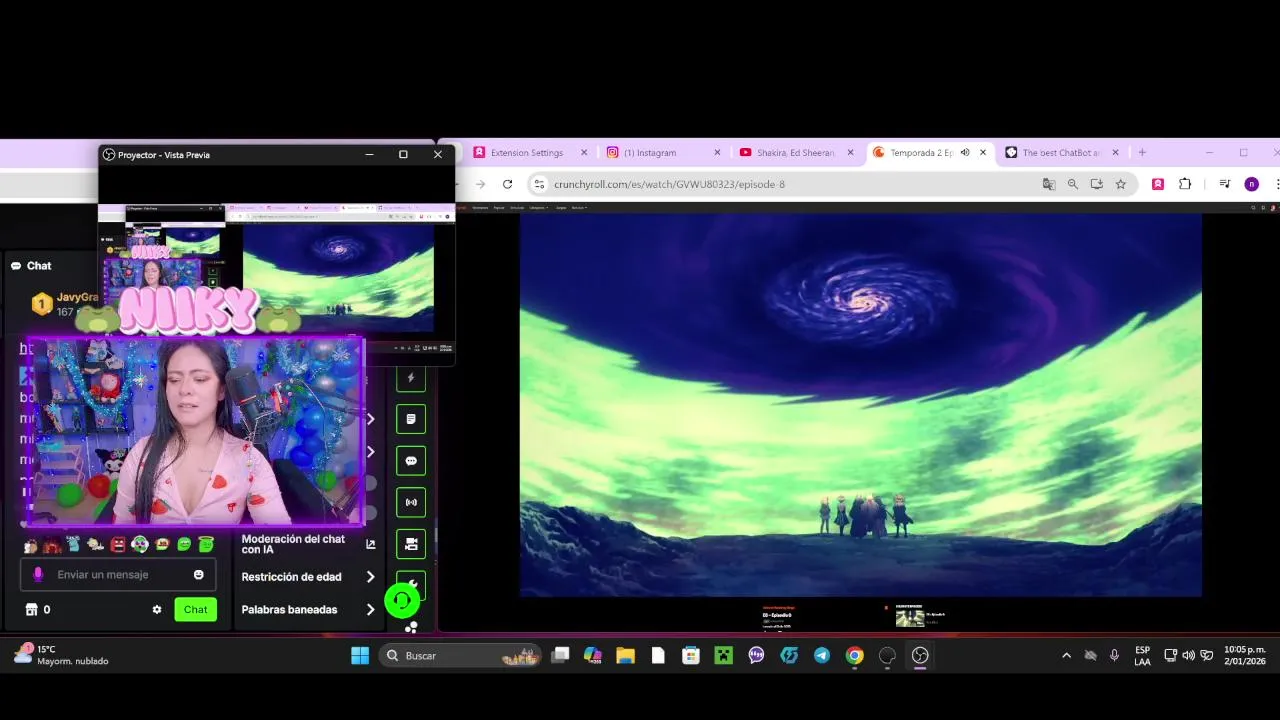The width and height of the screenshot is (1280, 720).
Task: Click the Crunchyroll video player
Action: [x=860, y=405]
